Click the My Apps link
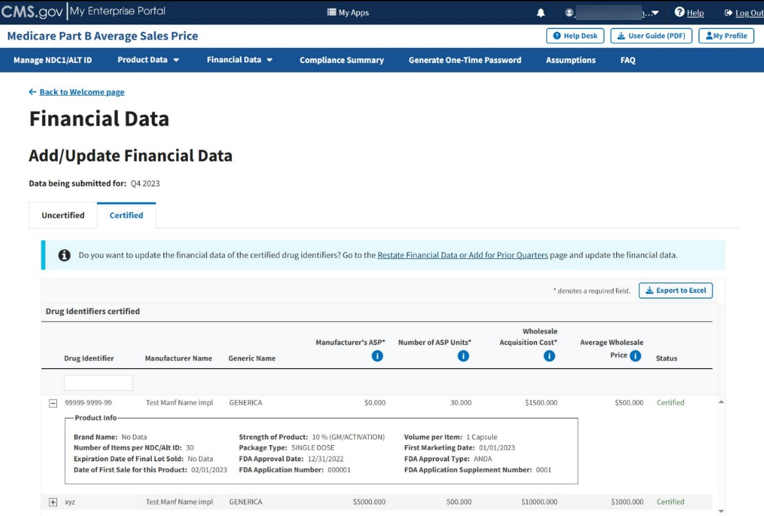The height and width of the screenshot is (516, 764). [353, 13]
